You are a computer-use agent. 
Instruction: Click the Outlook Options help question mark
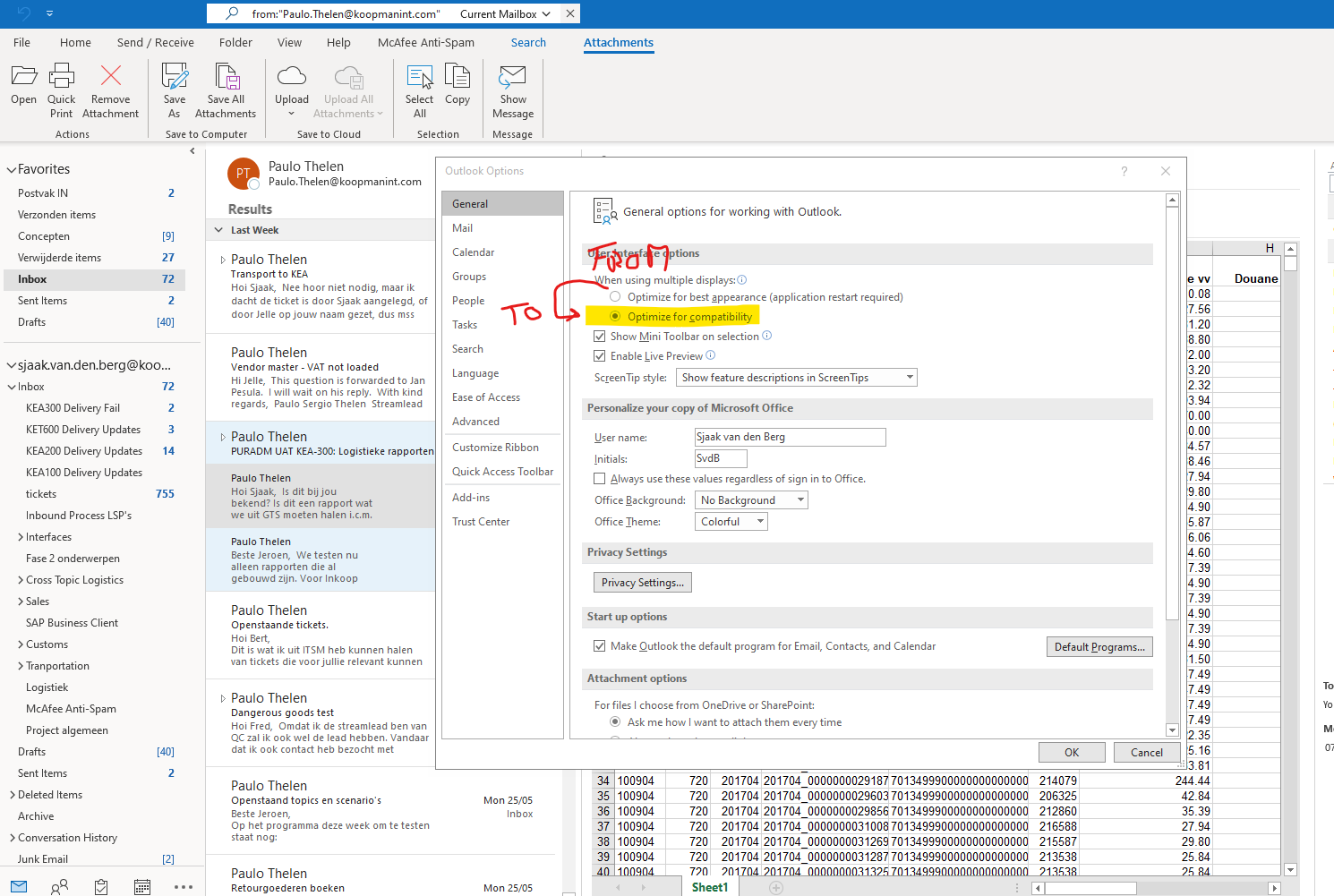(1124, 171)
